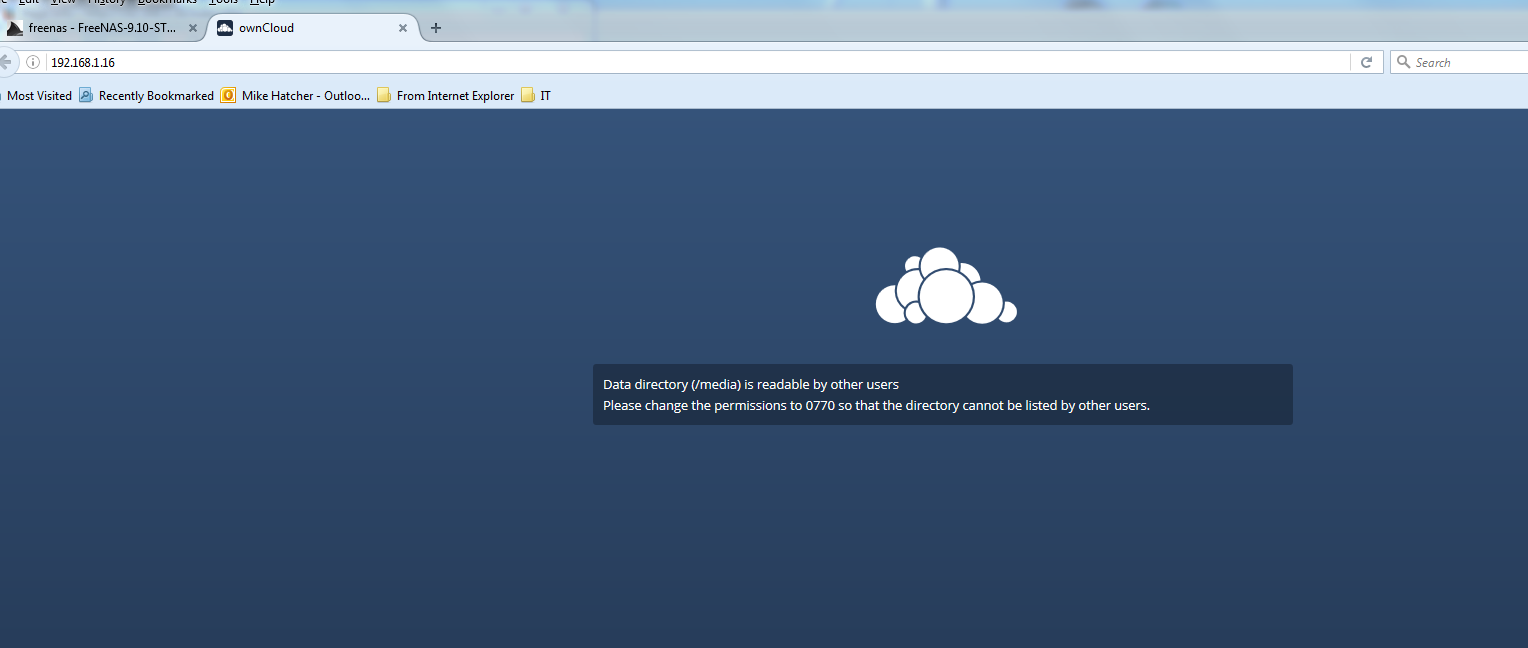
Task: Click the IT folder icon
Action: point(528,96)
